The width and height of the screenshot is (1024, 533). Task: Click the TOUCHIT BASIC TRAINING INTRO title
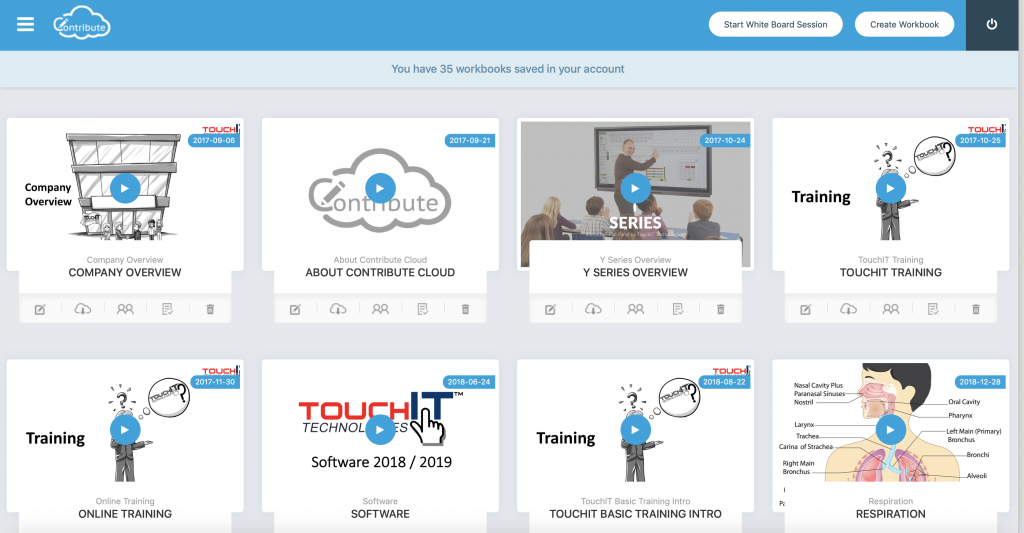pyautogui.click(x=635, y=514)
